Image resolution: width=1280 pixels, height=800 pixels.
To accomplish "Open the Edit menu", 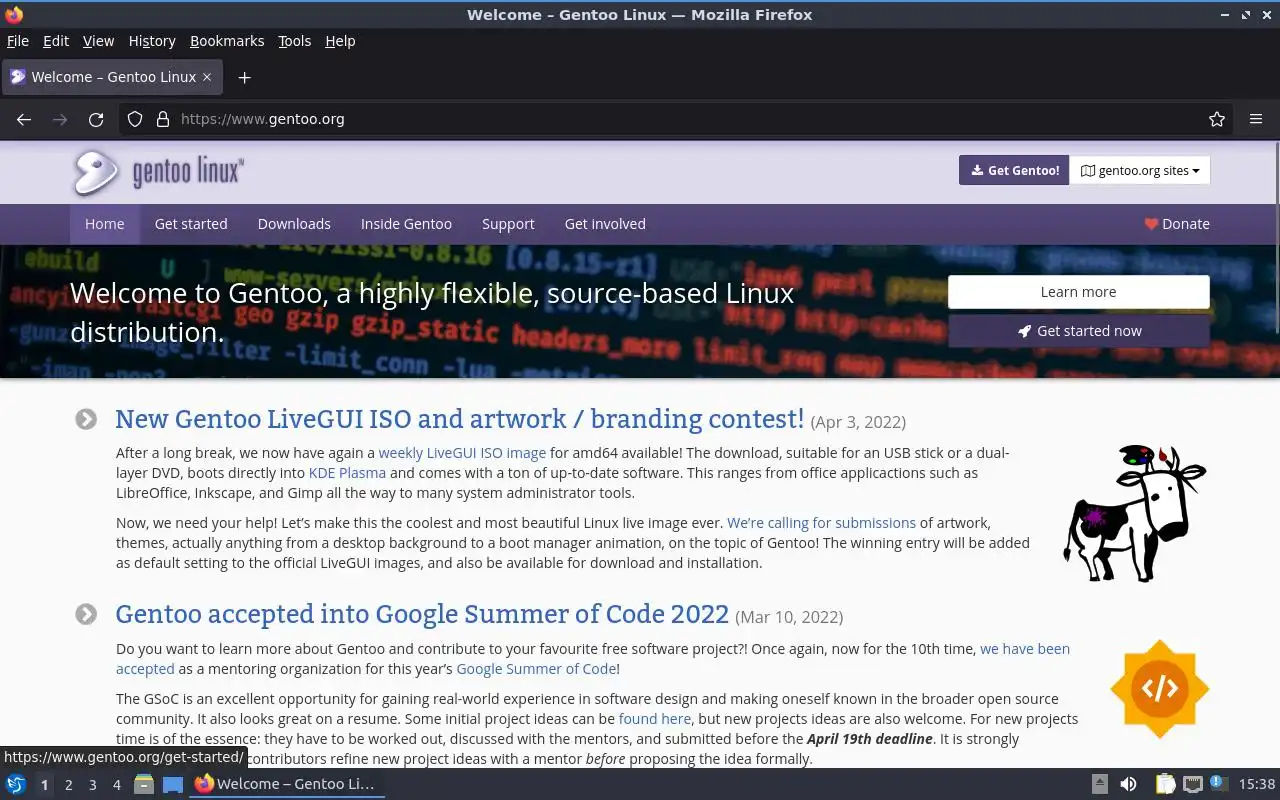I will (56, 41).
